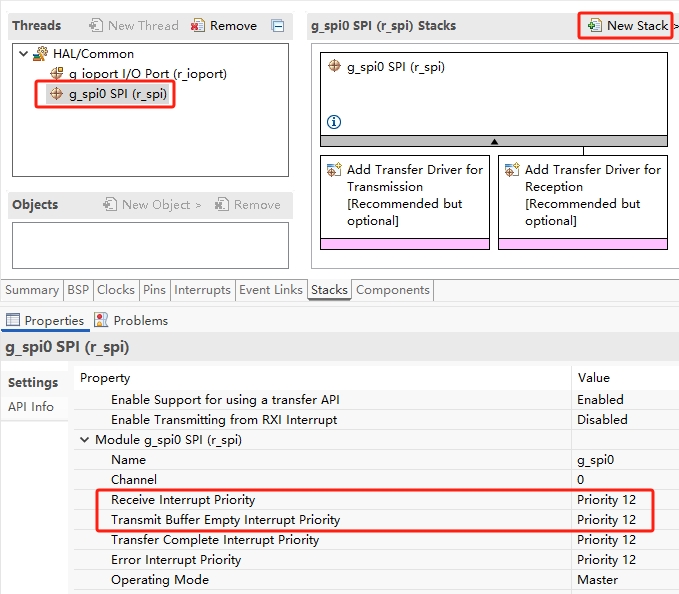Collapse the HAL/Common tree node
Screen dimensions: 679x594
[23, 54]
